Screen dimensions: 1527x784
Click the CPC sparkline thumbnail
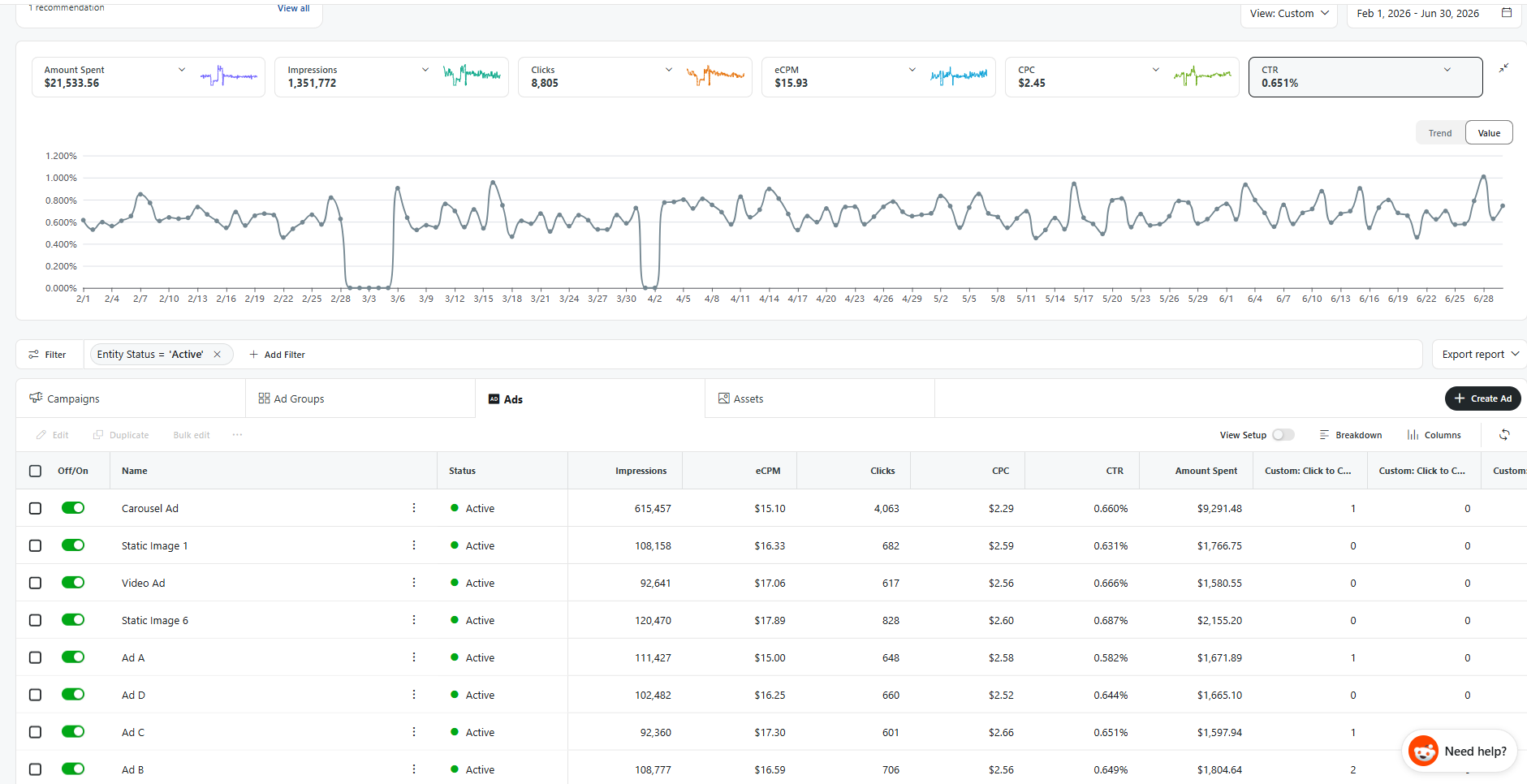pyautogui.click(x=1202, y=76)
